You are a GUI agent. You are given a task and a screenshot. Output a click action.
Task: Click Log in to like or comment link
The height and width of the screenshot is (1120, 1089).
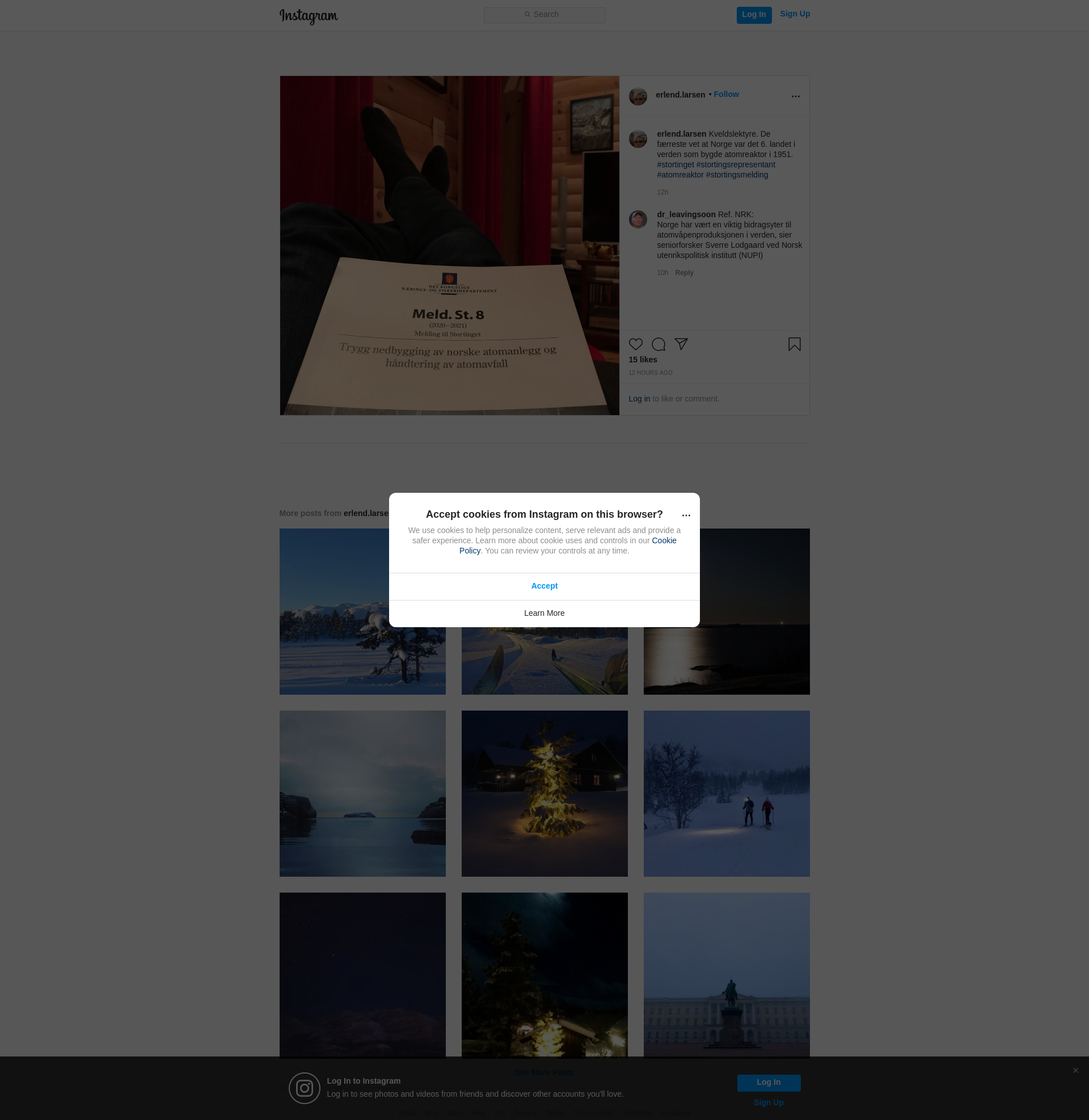pyautogui.click(x=639, y=399)
